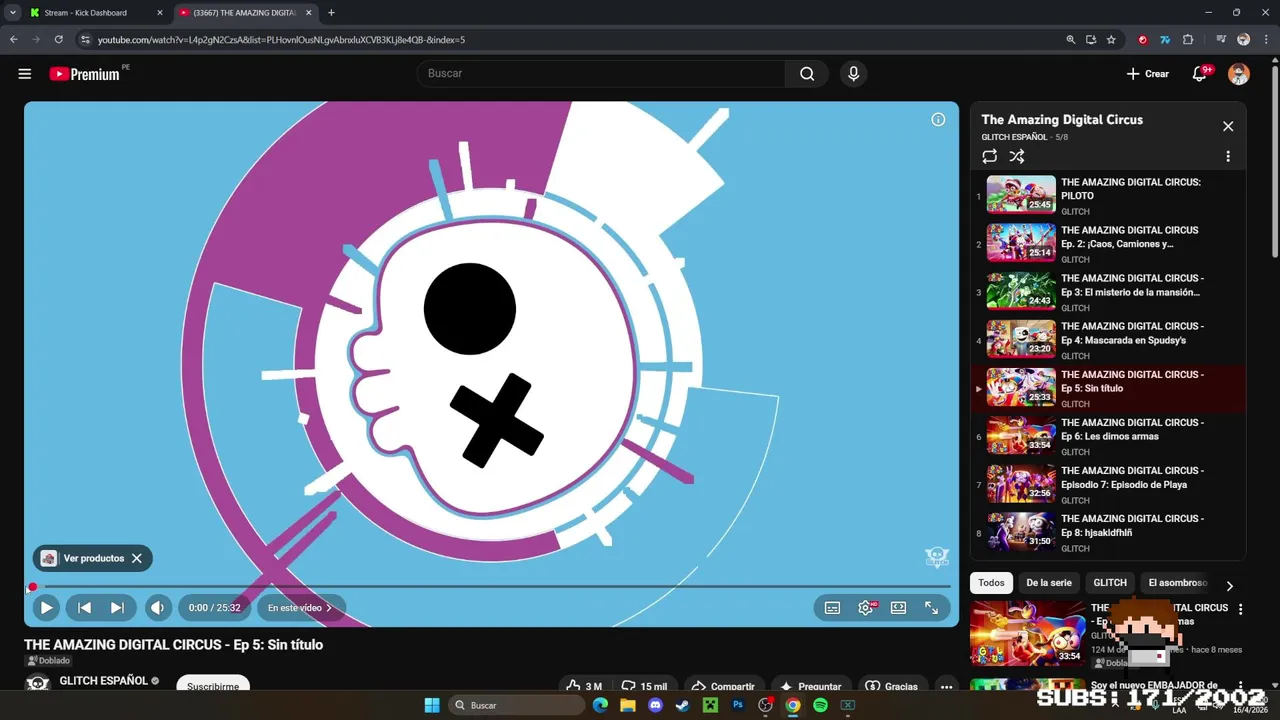Open playlist options three-dot menu
1280x720 pixels.
tap(1228, 156)
